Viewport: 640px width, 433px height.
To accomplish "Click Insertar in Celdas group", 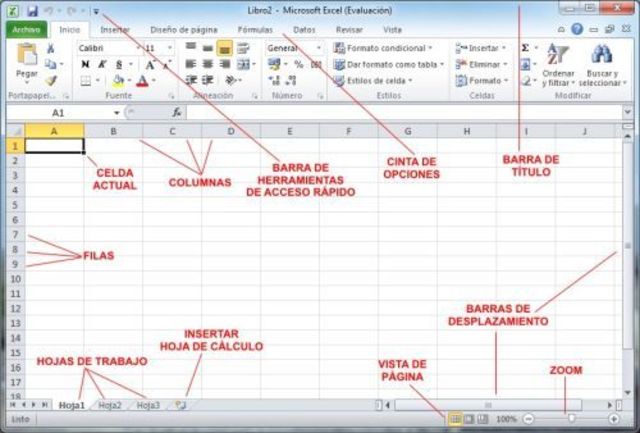I will point(480,48).
